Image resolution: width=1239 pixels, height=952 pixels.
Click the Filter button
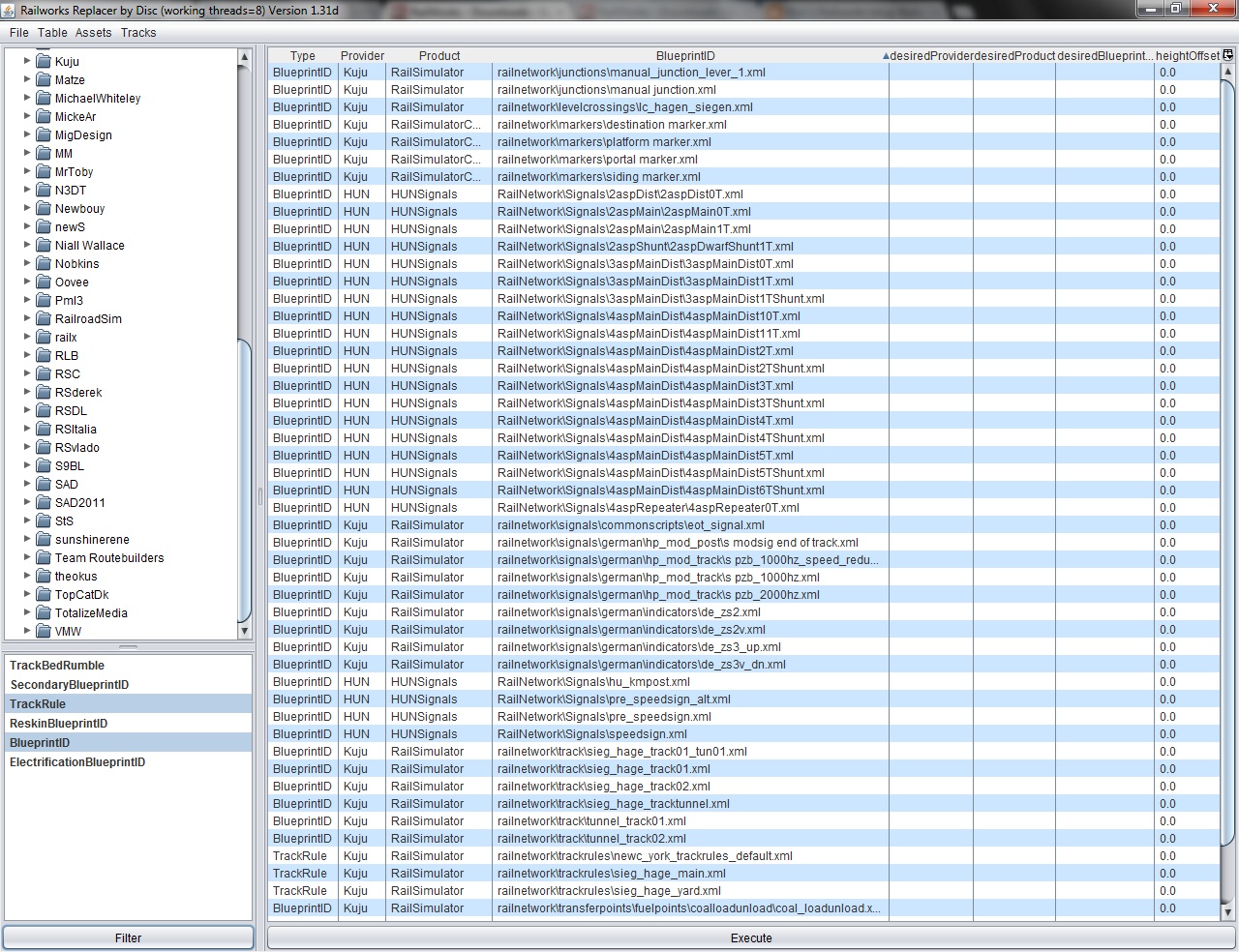click(x=128, y=937)
